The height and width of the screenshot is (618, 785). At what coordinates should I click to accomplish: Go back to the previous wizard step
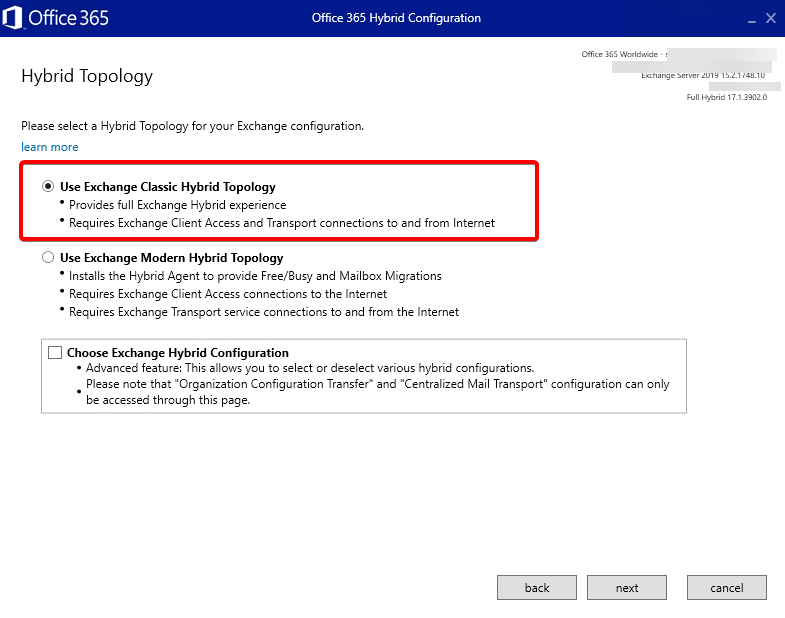pos(536,587)
